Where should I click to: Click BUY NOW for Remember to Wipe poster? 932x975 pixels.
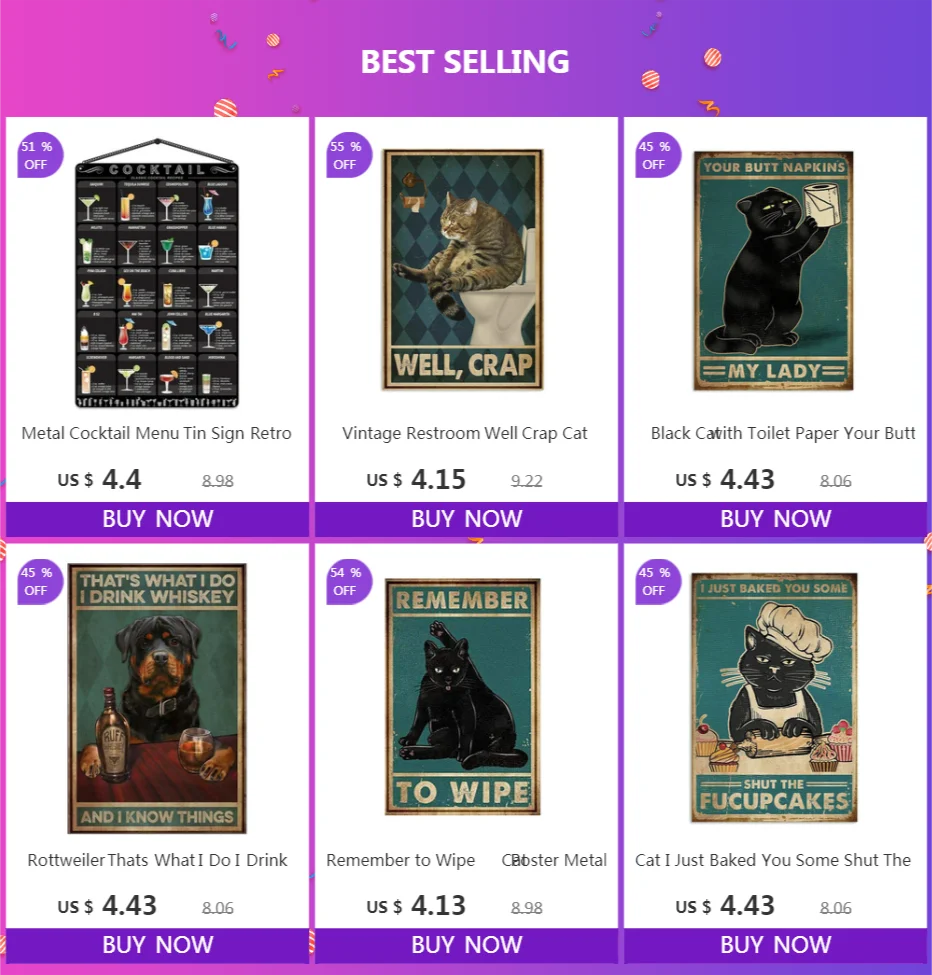coord(466,945)
